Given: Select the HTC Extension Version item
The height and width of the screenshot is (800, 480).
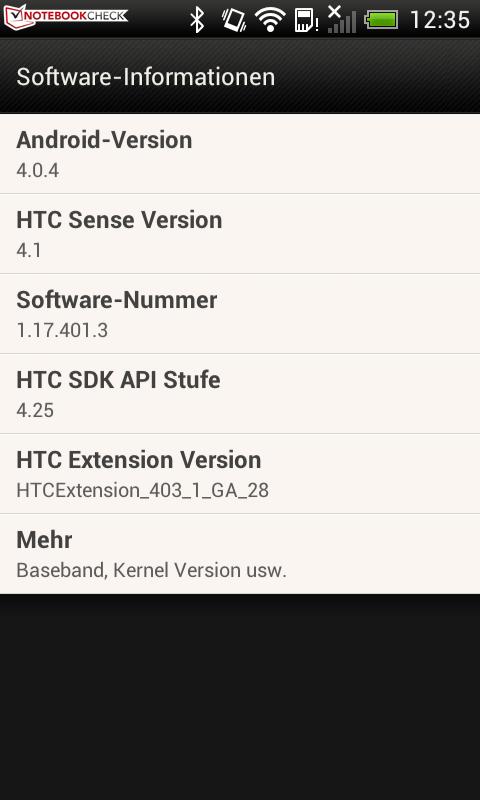Looking at the screenshot, I should tap(240, 474).
